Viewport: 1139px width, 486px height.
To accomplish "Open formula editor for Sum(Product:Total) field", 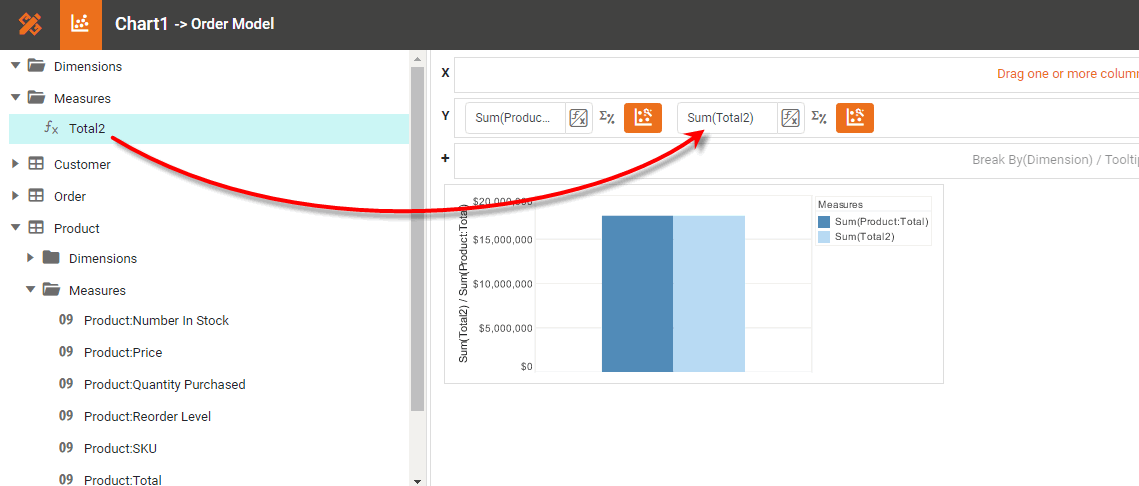I will click(x=579, y=118).
